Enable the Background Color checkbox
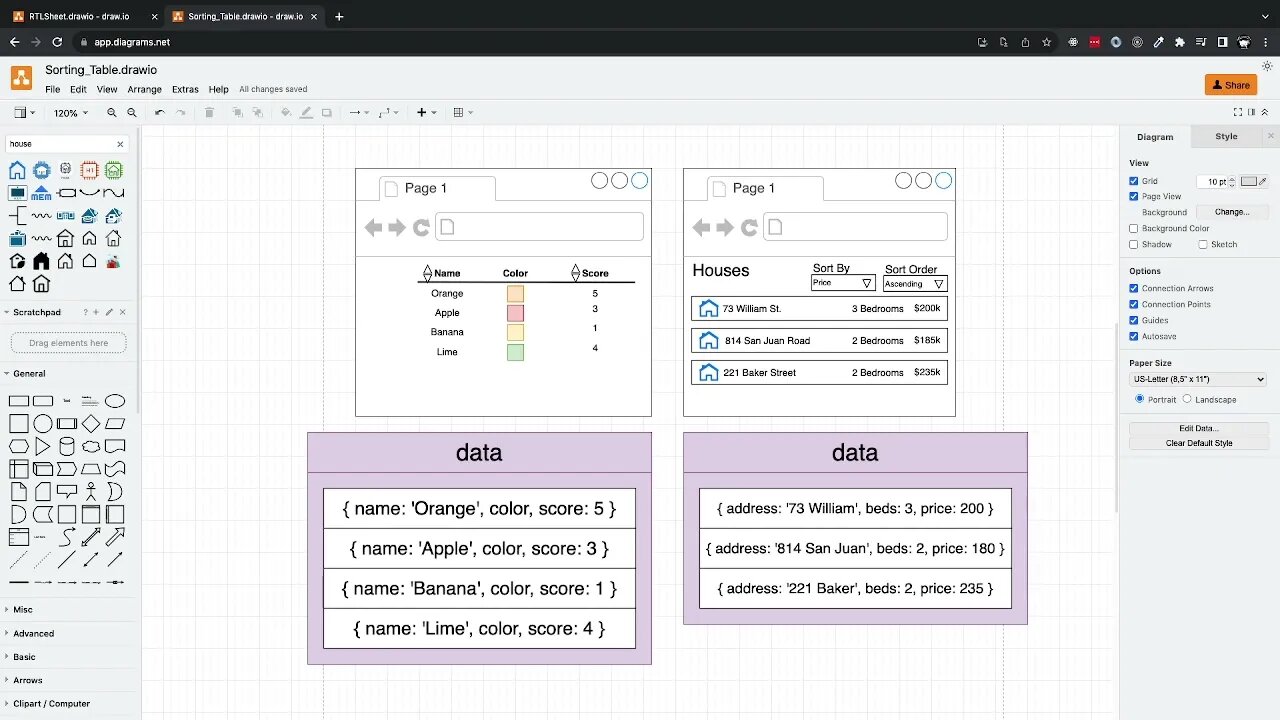 1134,228
